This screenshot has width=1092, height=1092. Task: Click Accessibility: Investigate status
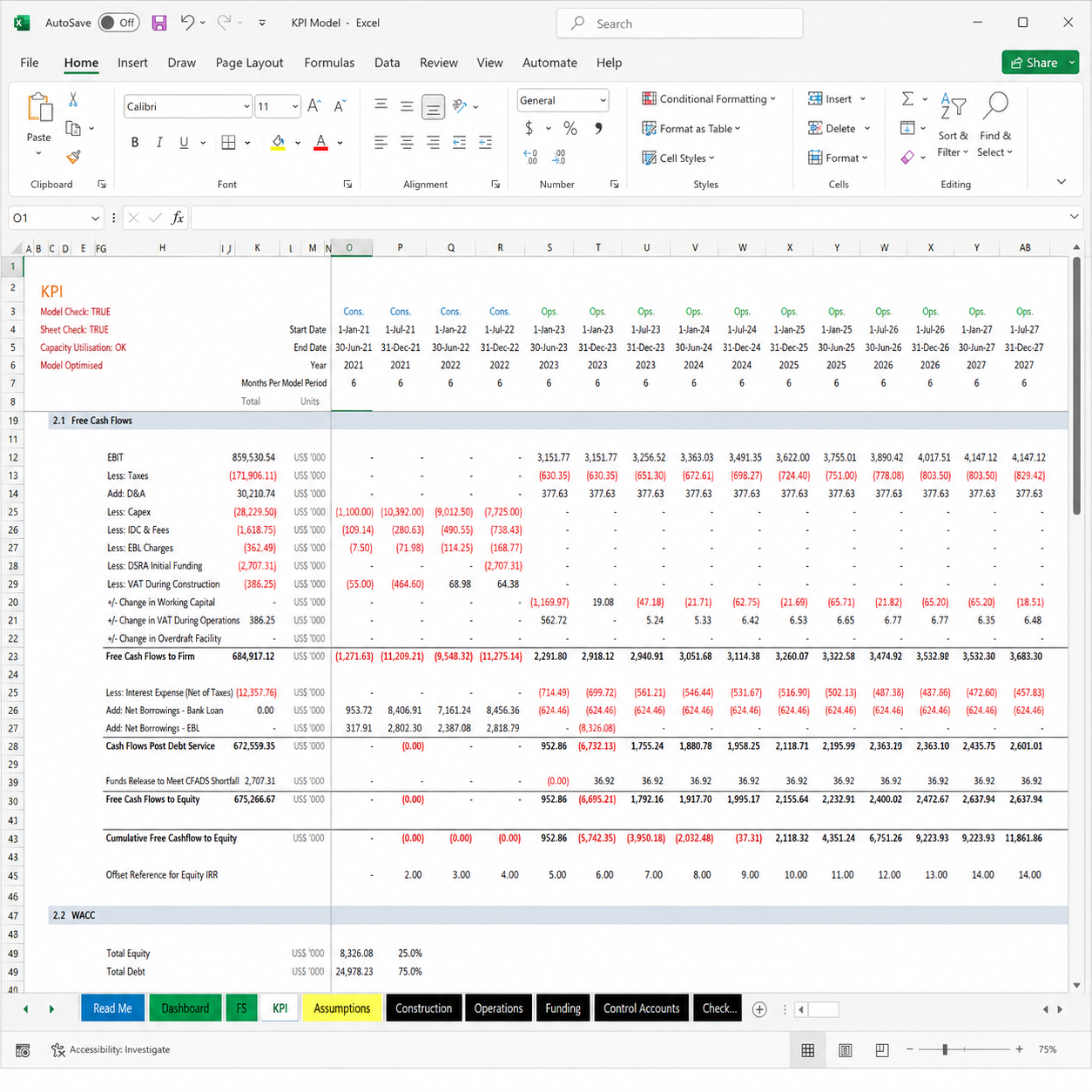(110, 1049)
